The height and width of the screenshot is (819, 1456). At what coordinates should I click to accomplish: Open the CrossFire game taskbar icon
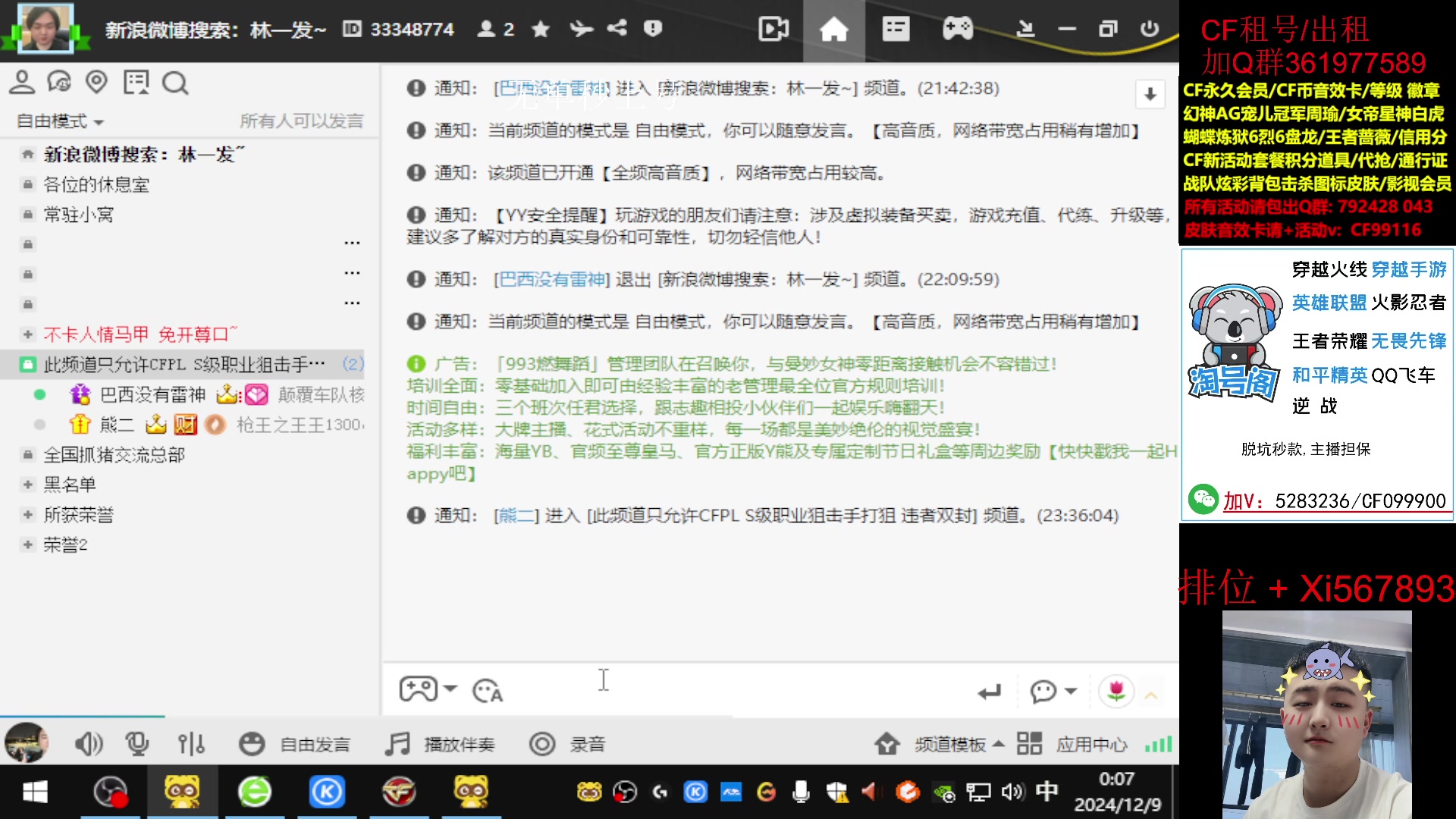pyautogui.click(x=399, y=792)
